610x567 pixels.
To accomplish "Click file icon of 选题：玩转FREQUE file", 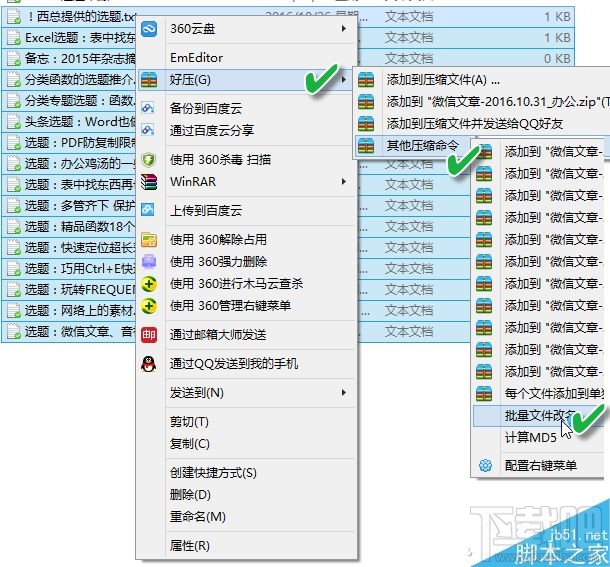I will (14, 290).
